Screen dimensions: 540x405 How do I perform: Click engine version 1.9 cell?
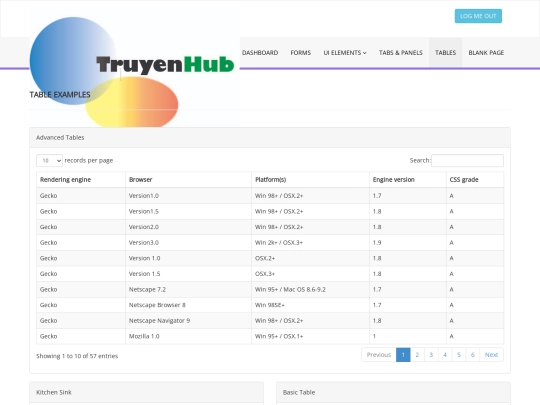pos(408,242)
